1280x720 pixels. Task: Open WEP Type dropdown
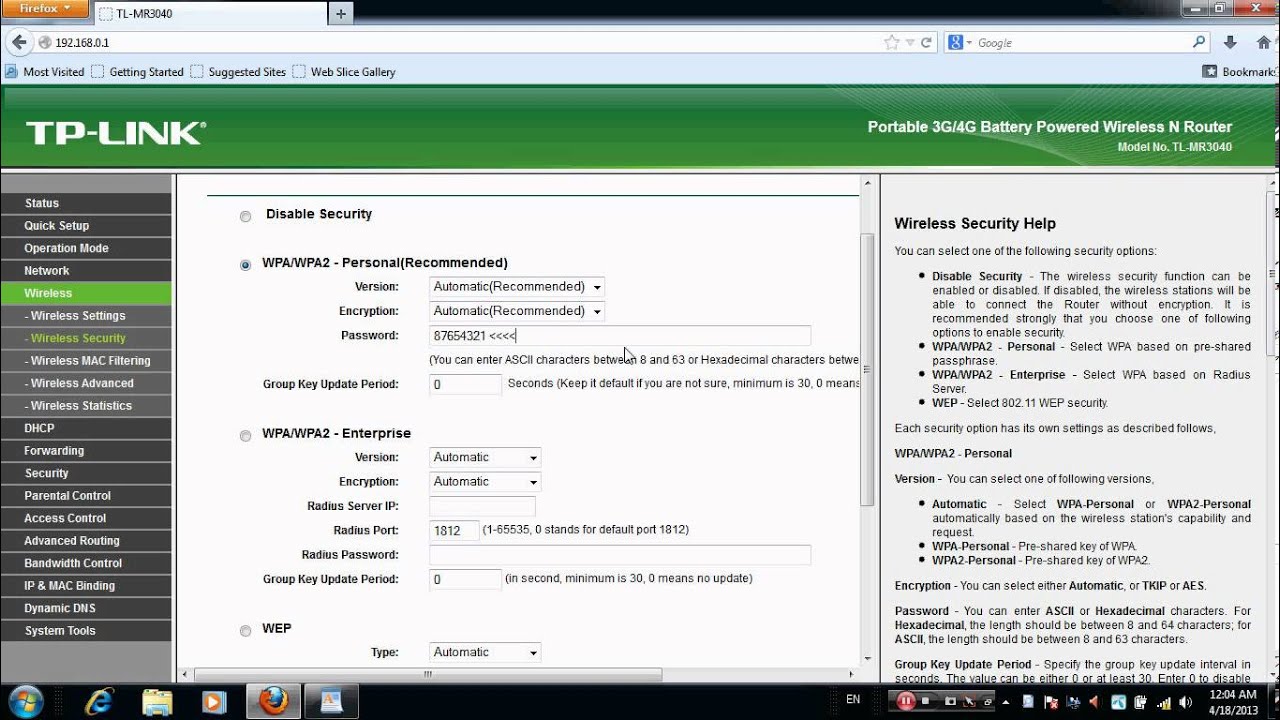pyautogui.click(x=485, y=652)
